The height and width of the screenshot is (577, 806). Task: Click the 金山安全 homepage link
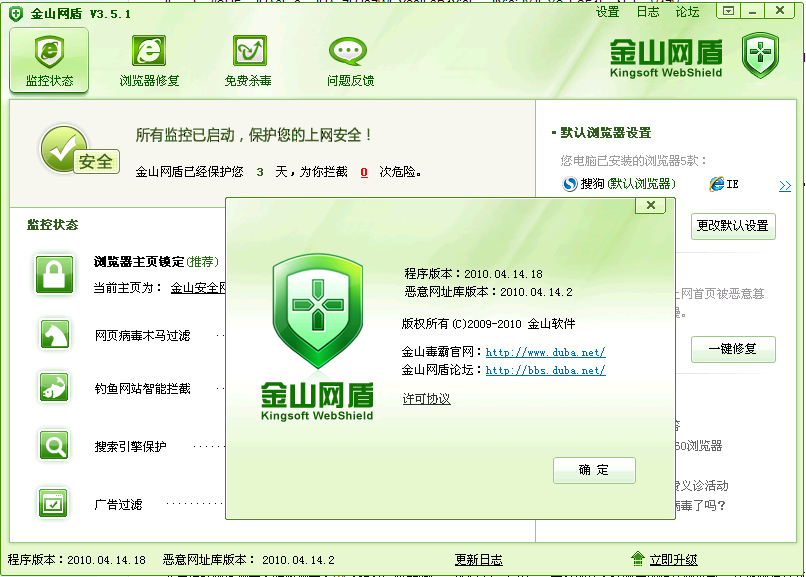click(198, 288)
